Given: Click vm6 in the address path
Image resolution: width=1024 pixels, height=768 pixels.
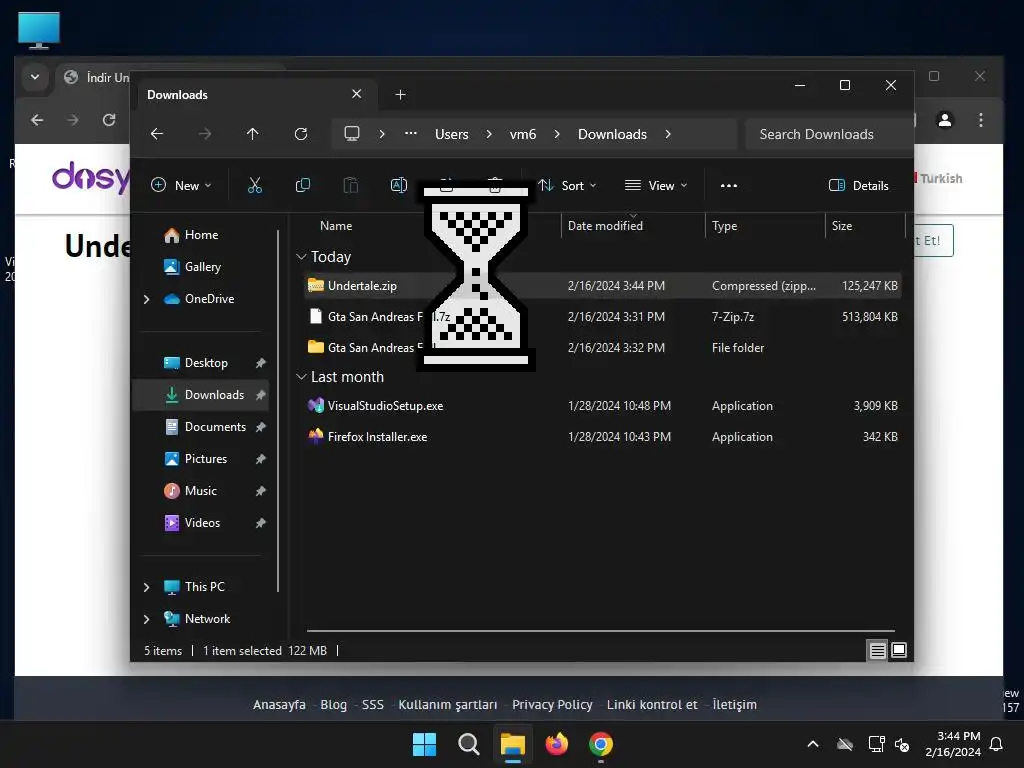Looking at the screenshot, I should pyautogui.click(x=522, y=134).
